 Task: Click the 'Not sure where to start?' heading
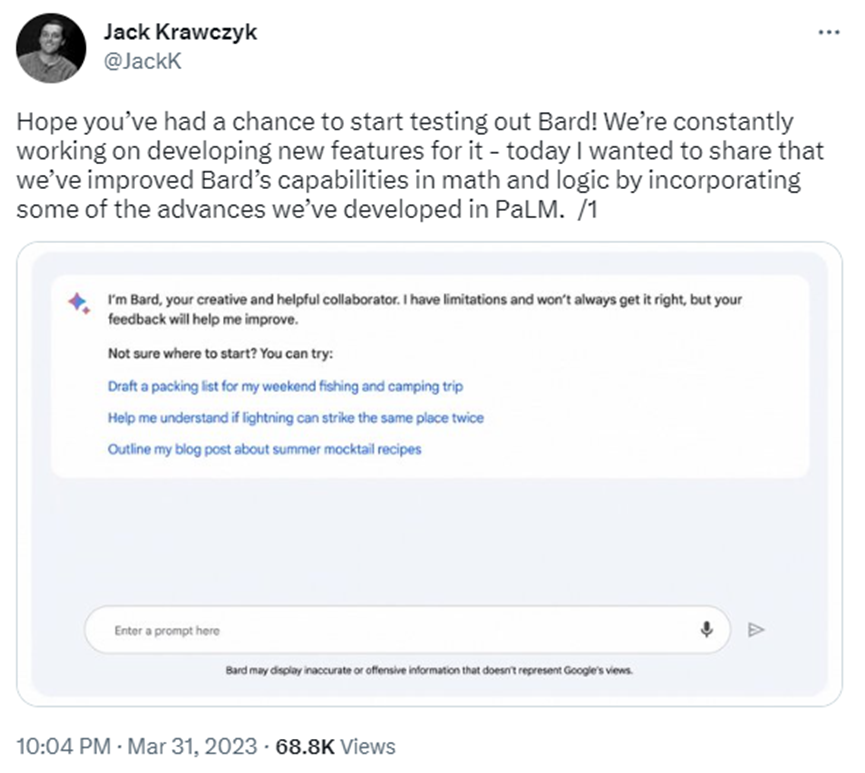pyautogui.click(x=220, y=354)
